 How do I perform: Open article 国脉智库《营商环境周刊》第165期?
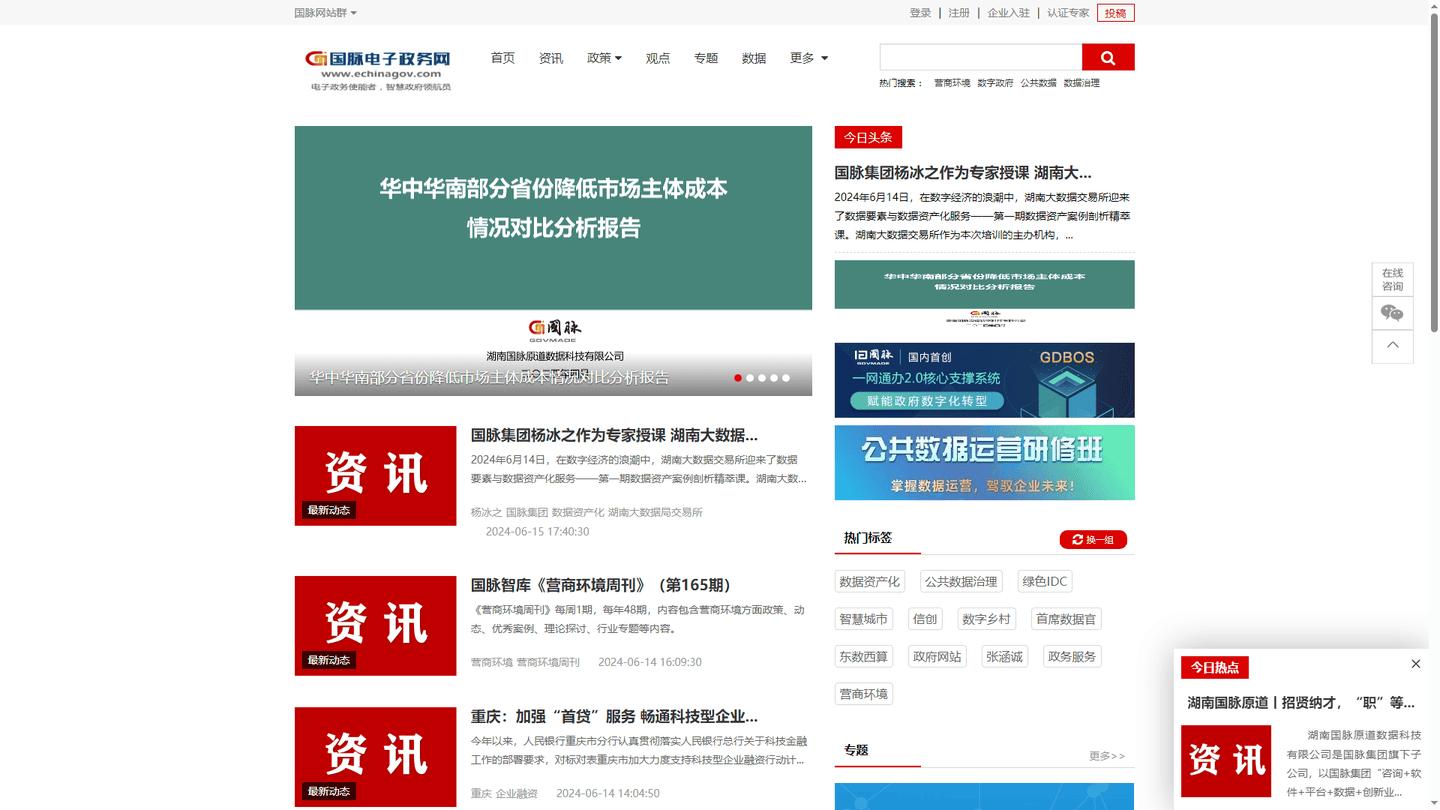pos(603,585)
